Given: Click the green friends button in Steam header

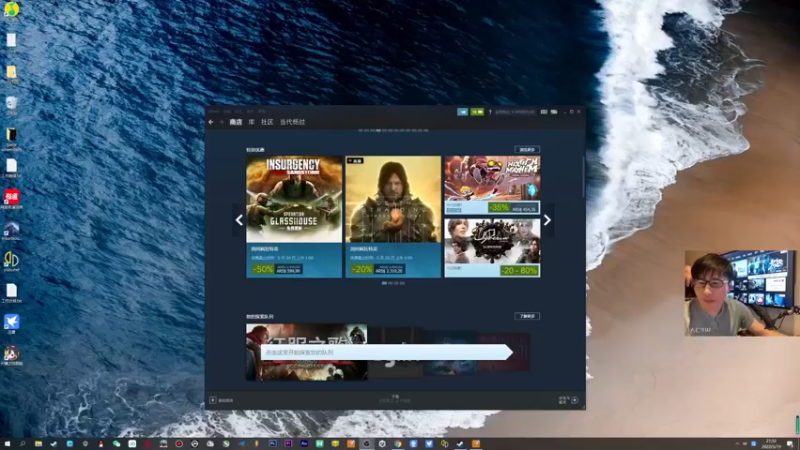Looking at the screenshot, I should point(477,112).
